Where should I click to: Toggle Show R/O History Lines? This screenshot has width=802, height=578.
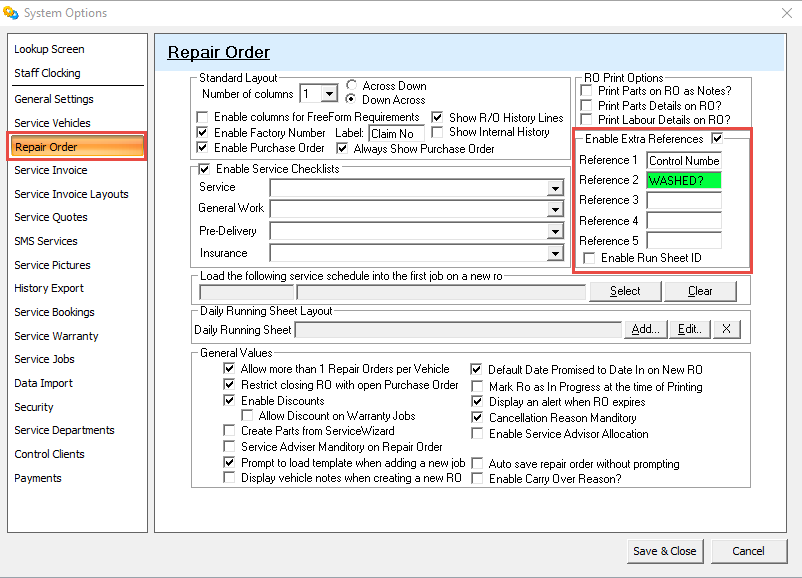437,118
